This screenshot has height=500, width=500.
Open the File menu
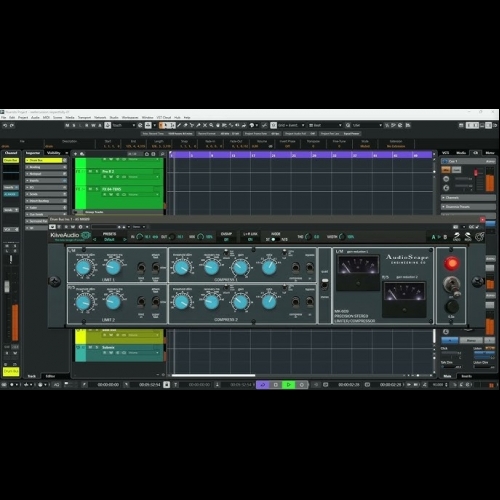tap(4, 118)
